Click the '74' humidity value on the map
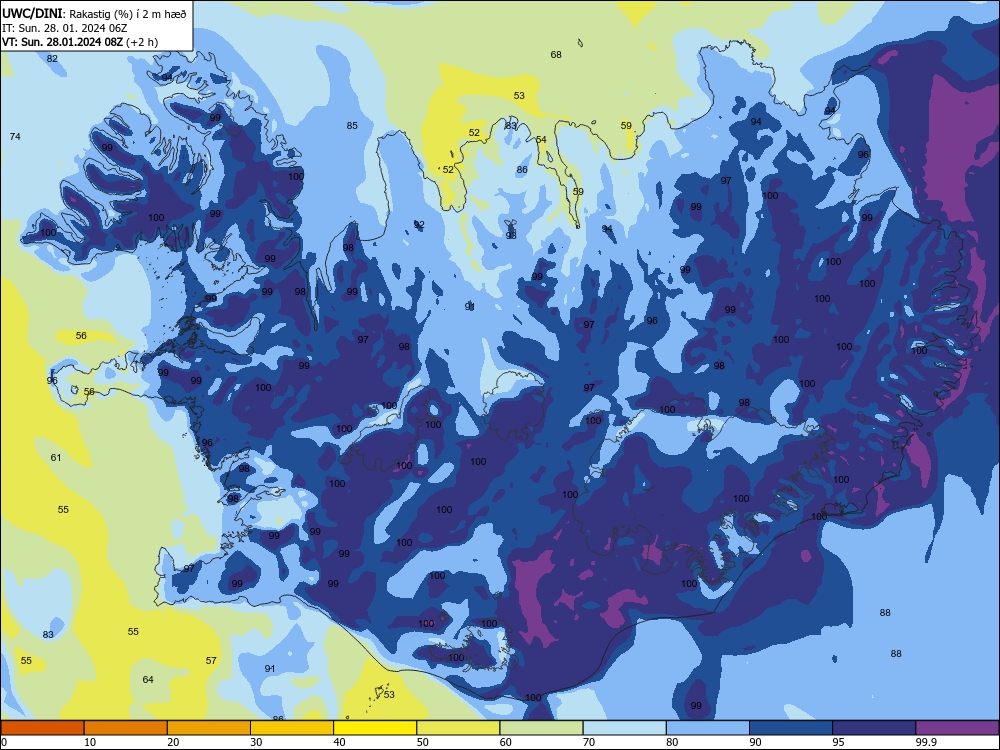The height and width of the screenshot is (750, 1000). coord(15,136)
